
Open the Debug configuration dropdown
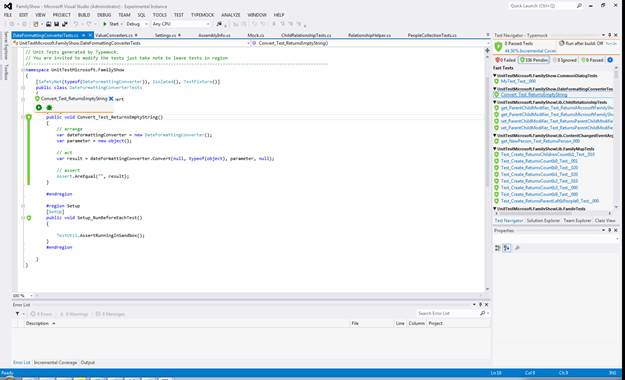tap(136, 24)
